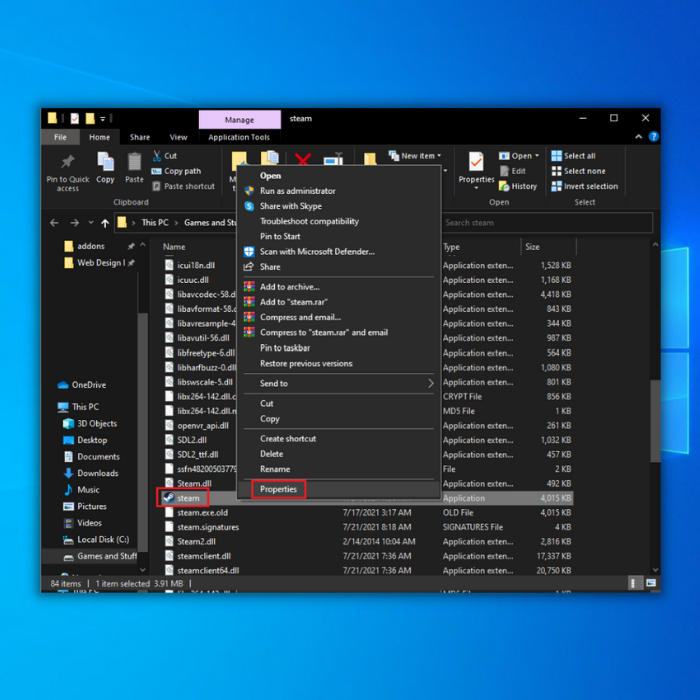Screen dimensions: 700x700
Task: Click the Properties checkmark ribbon icon
Action: (476, 162)
